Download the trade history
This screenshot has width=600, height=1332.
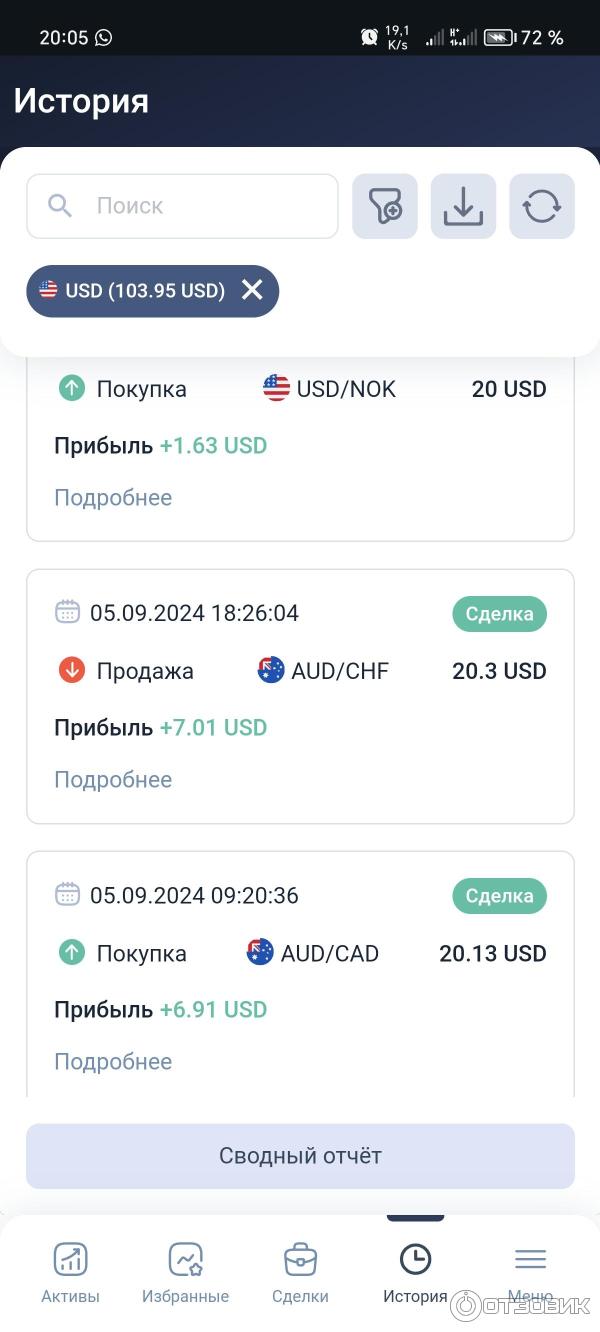(463, 206)
